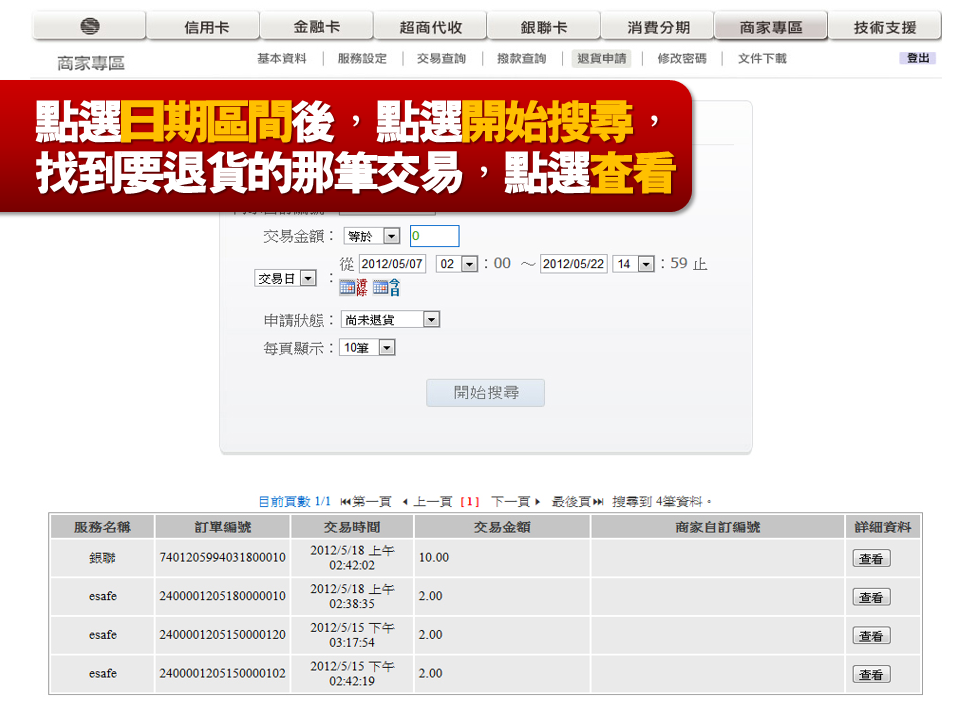Click the transaction amount input showing 0
Screen dimensions: 960x720
(x=433, y=235)
